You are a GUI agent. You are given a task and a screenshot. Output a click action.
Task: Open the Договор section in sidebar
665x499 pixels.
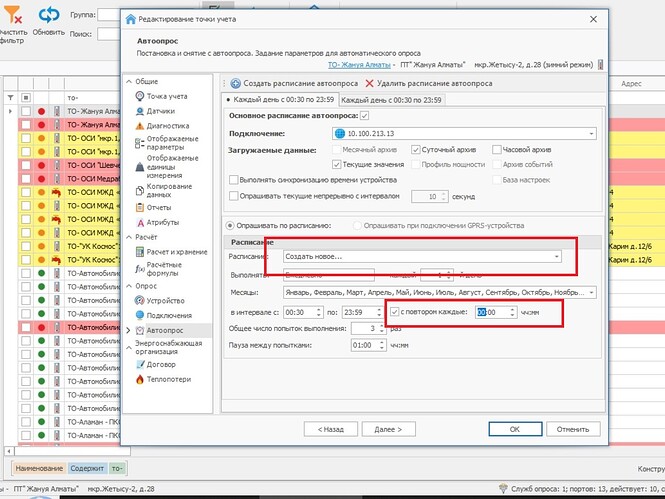(162, 363)
